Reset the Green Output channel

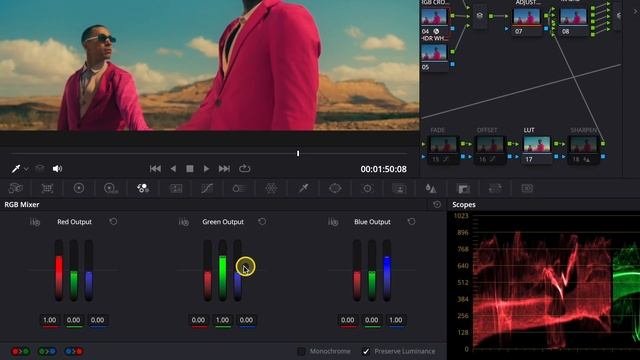pos(262,221)
